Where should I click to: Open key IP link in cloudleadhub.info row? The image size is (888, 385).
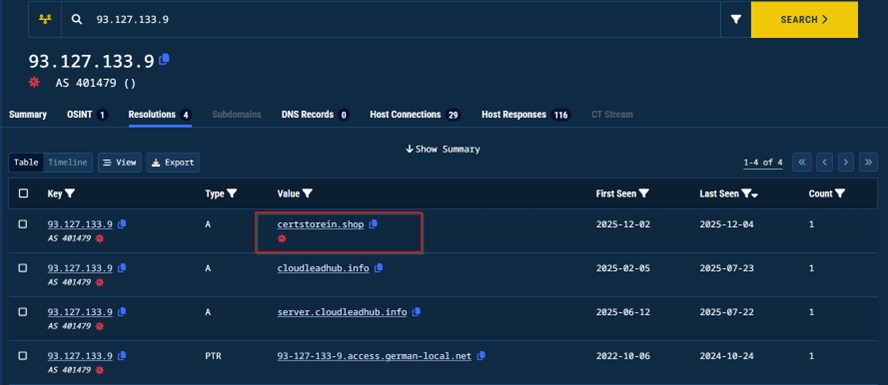coord(80,268)
